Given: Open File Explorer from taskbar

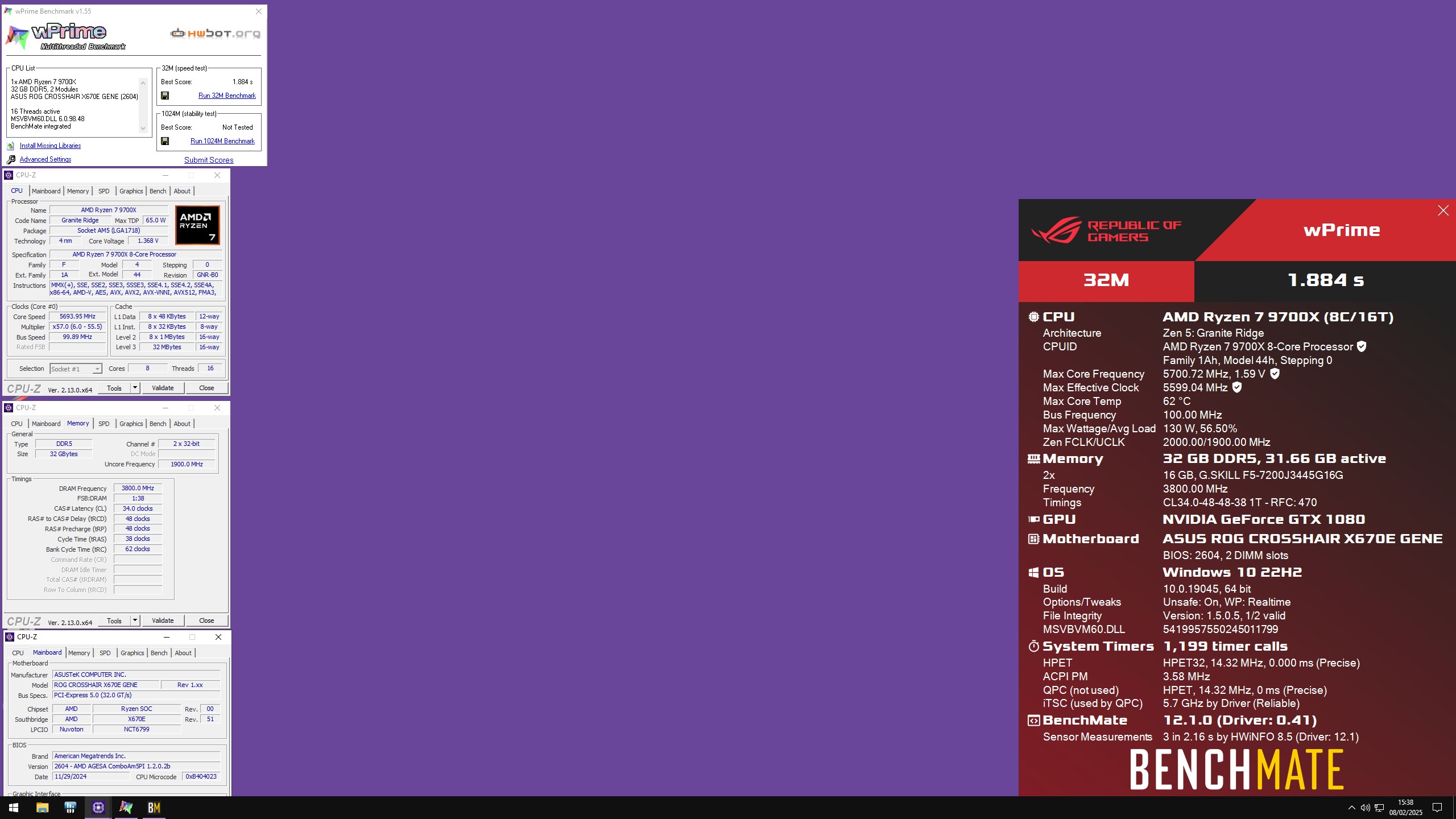Looking at the screenshot, I should [42, 808].
